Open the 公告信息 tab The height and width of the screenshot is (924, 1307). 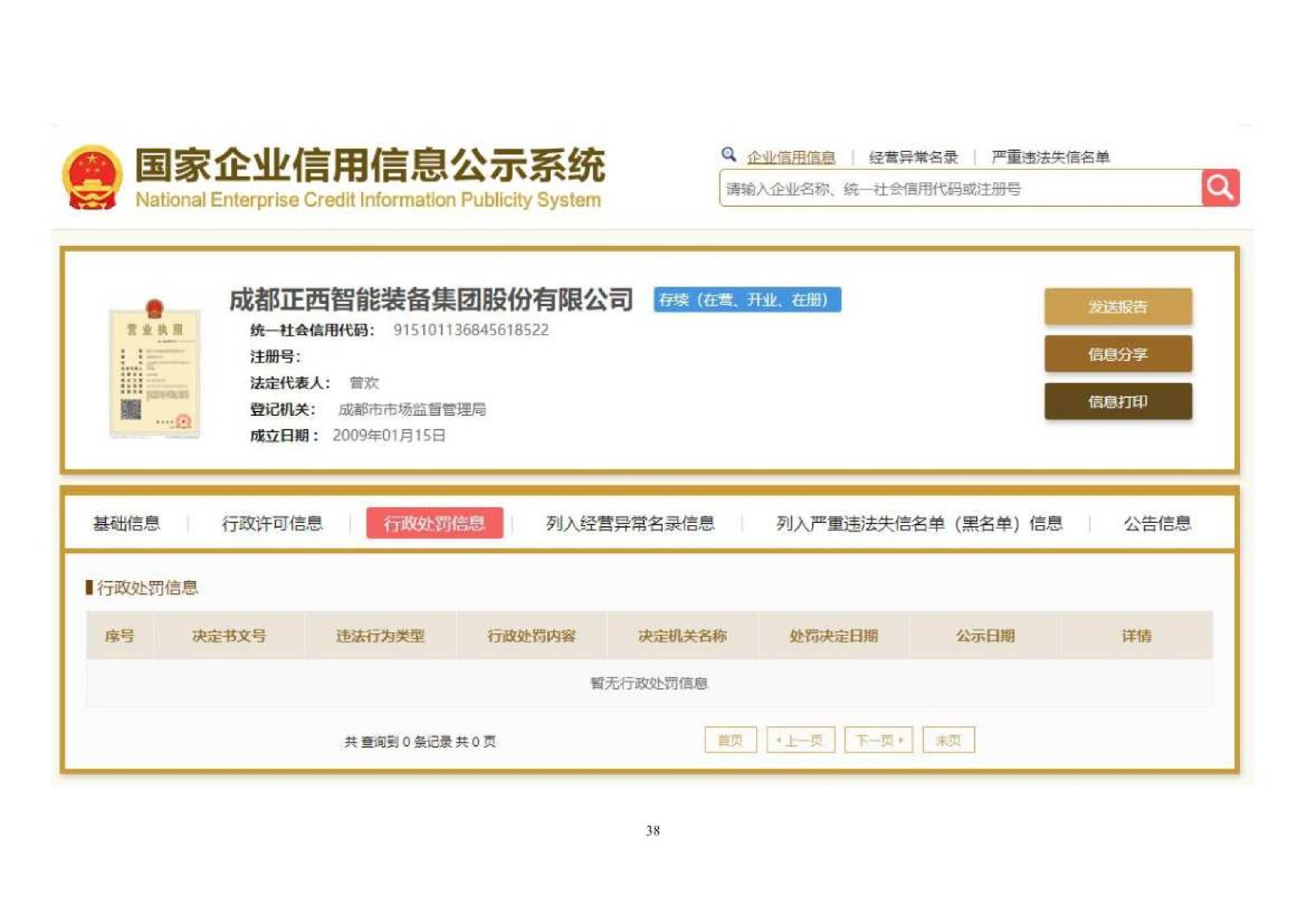(1157, 523)
